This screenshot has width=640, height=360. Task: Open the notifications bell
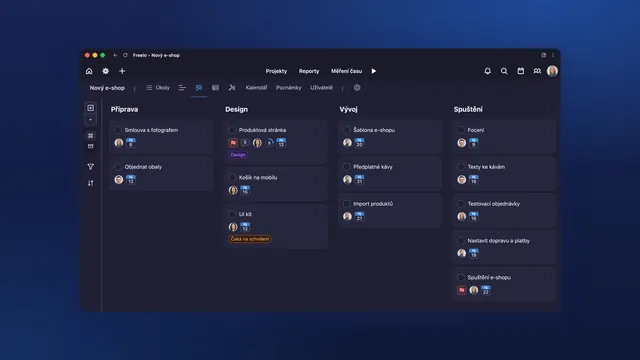click(x=487, y=71)
